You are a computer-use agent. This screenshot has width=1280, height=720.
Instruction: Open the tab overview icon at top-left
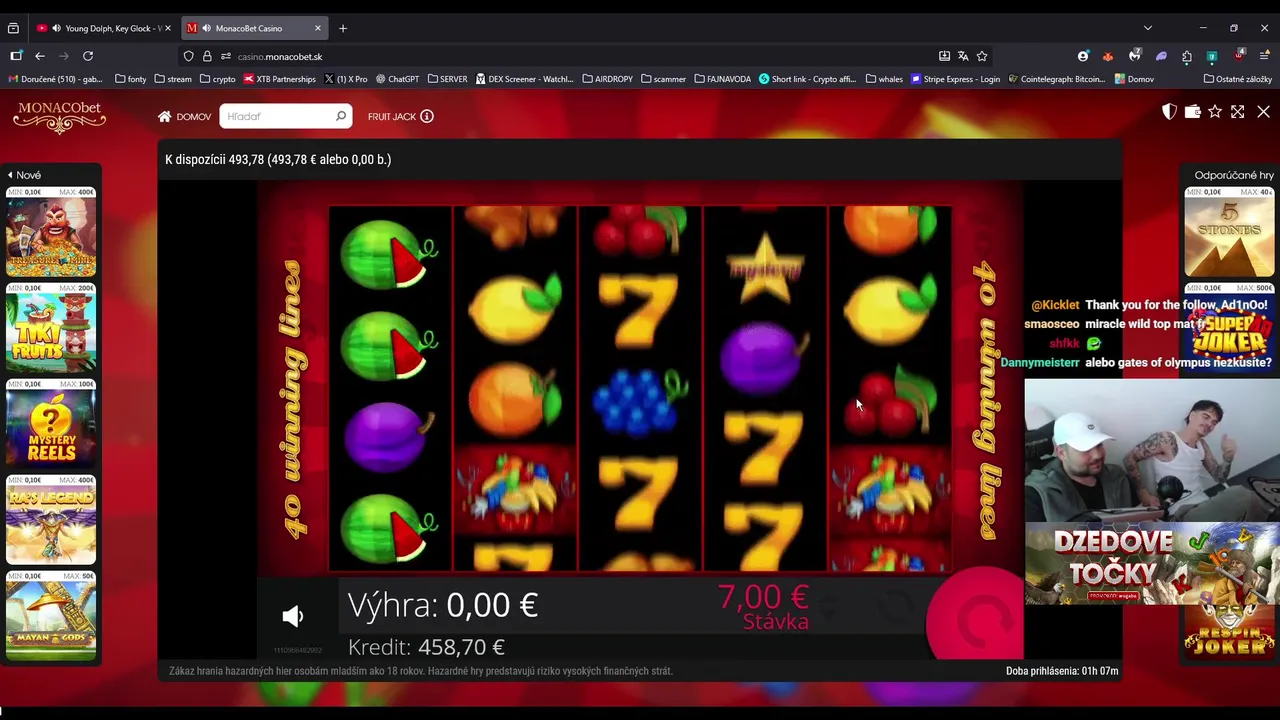pyautogui.click(x=13, y=28)
